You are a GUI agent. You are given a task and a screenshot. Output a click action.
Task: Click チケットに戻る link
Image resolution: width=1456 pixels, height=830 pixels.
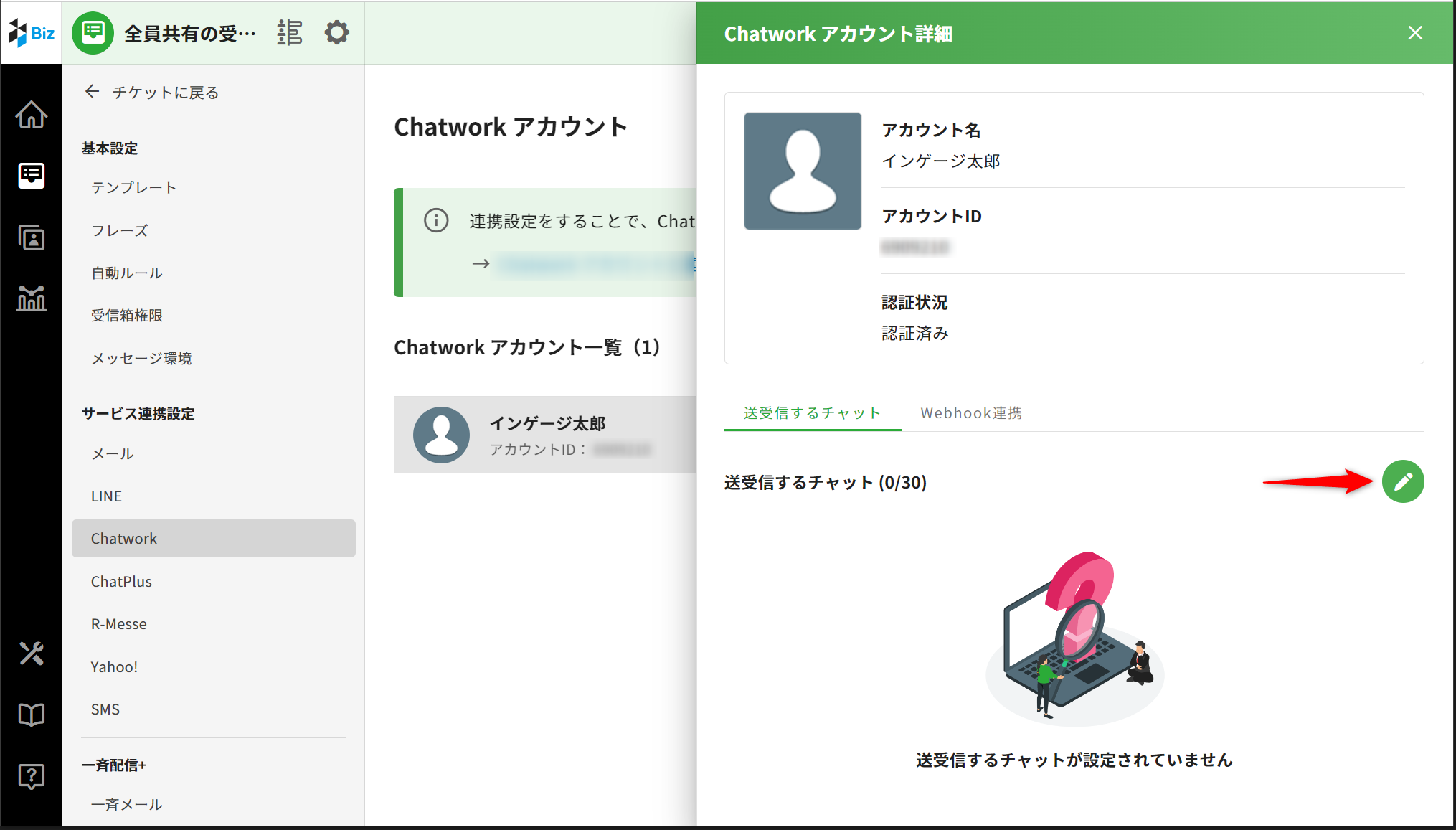[x=166, y=92]
